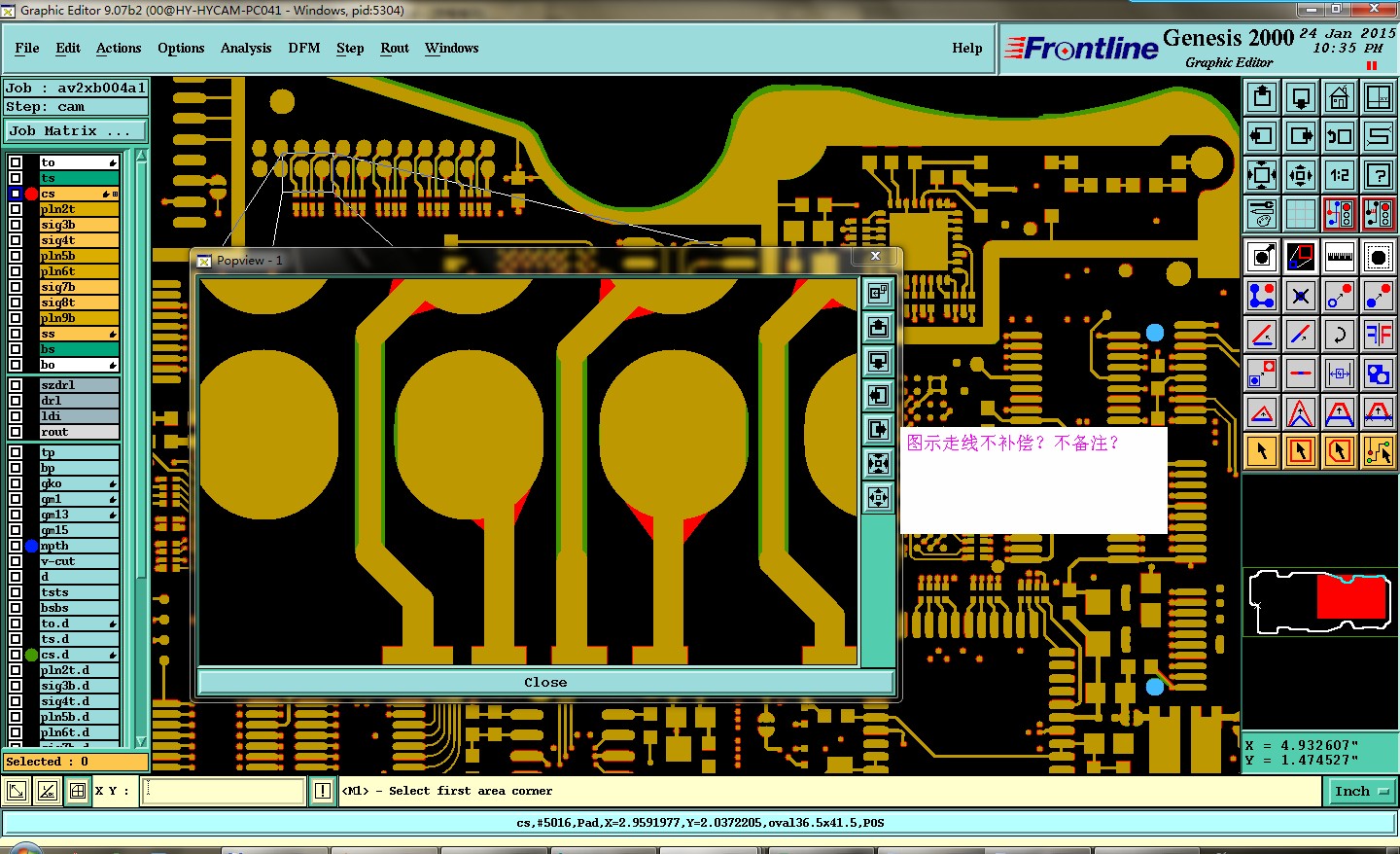Viewport: 1400px width, 854px height.
Task: Select the rotate arrow tool
Action: point(1340,335)
